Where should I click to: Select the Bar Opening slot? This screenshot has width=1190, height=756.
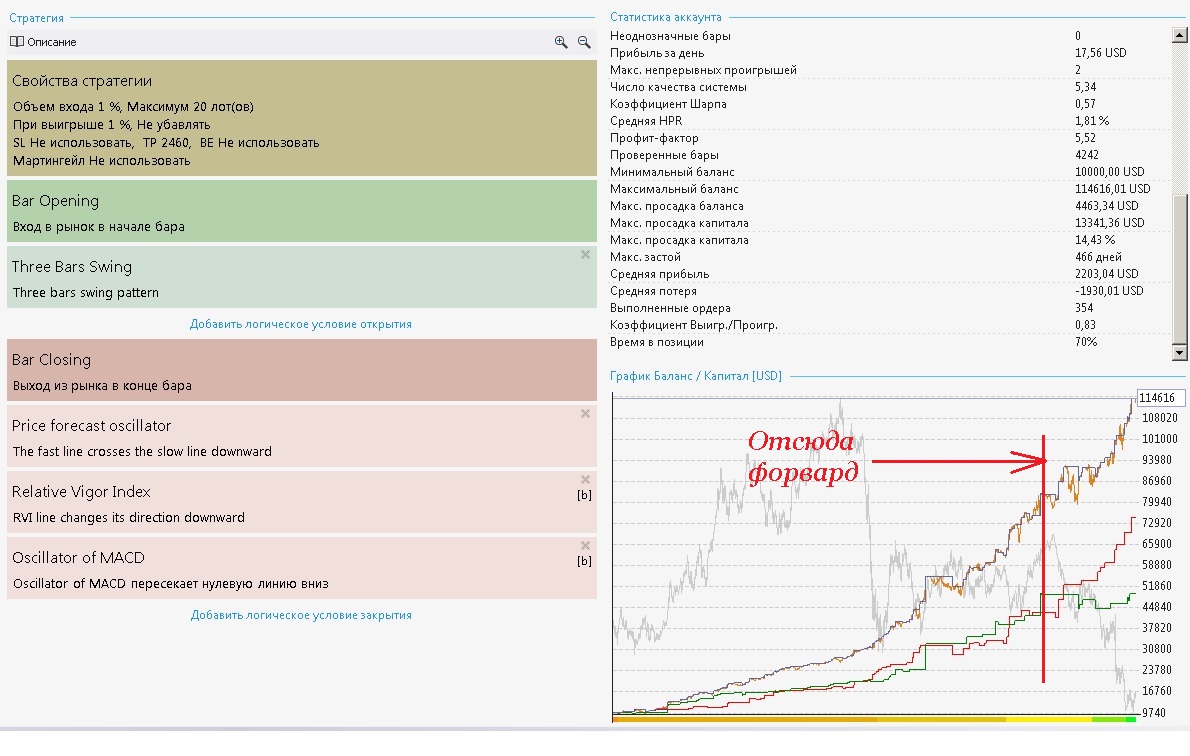[302, 211]
